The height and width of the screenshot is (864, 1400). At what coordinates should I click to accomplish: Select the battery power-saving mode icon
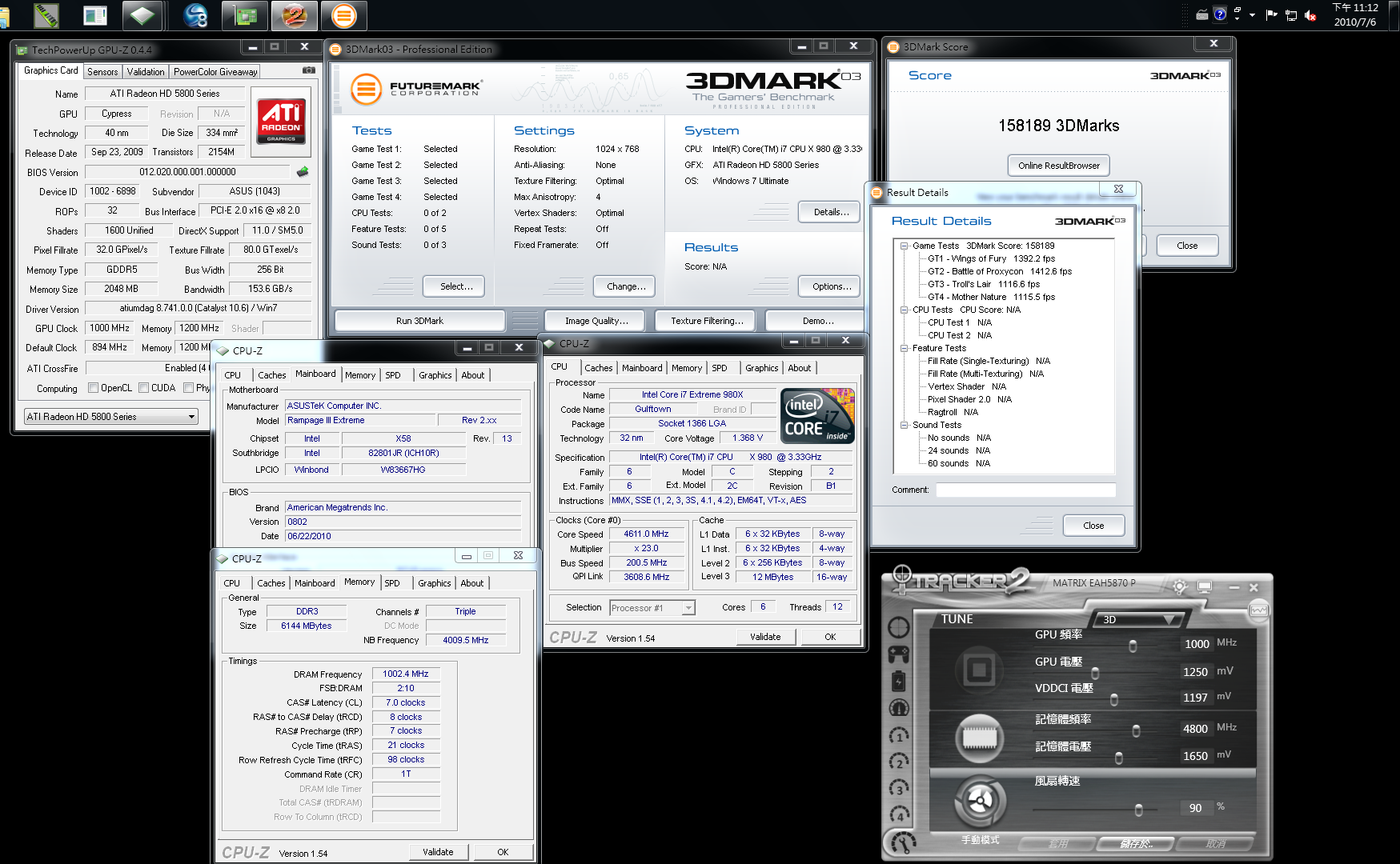(x=899, y=681)
